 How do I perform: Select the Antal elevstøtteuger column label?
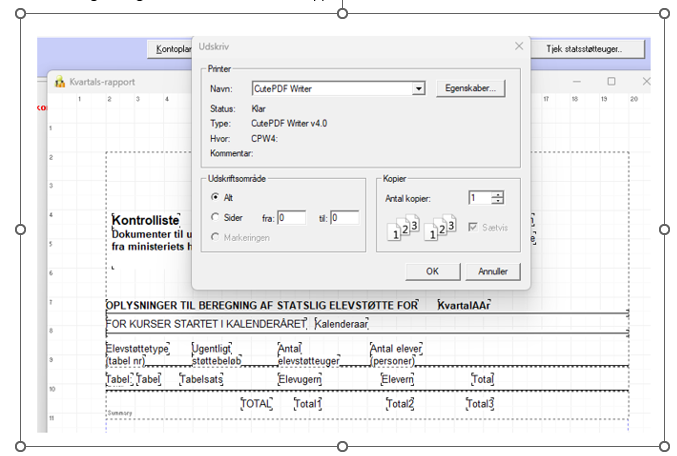point(309,355)
